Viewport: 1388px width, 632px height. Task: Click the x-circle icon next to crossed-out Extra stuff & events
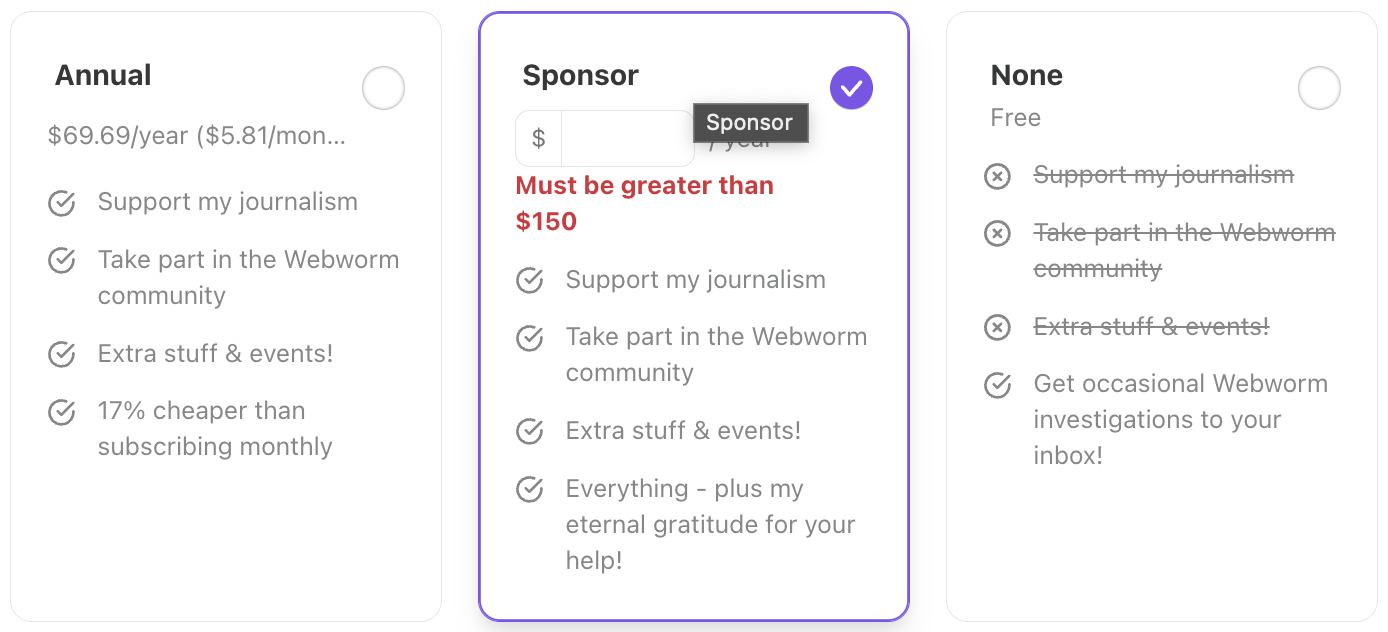click(x=997, y=327)
